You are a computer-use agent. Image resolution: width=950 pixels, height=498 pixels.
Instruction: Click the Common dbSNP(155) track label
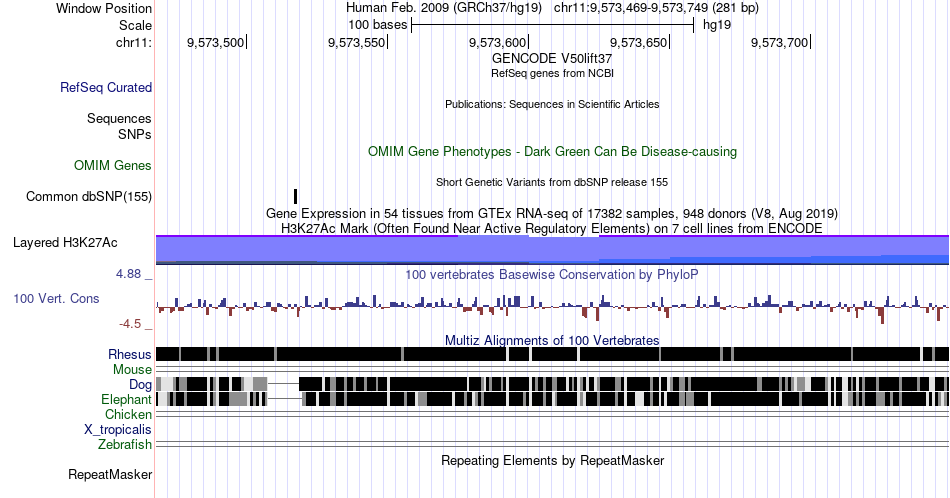[88, 196]
